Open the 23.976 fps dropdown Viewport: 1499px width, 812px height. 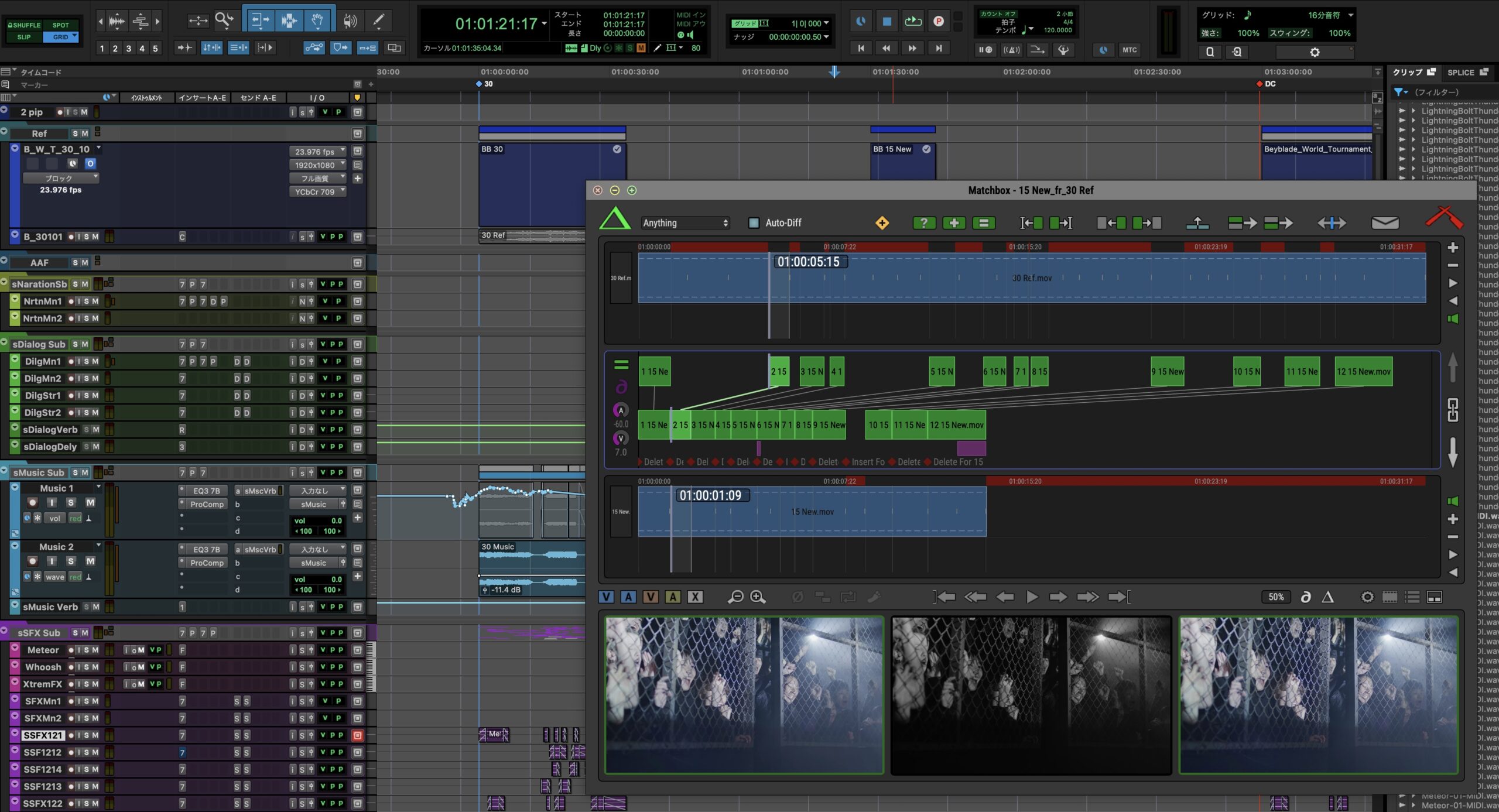click(x=318, y=152)
